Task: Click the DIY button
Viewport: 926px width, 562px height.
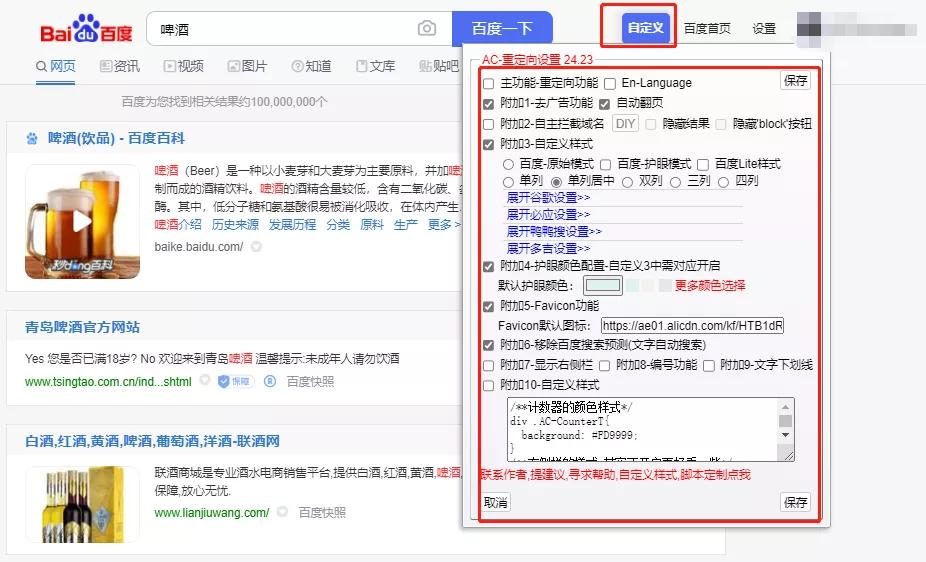Action: click(x=625, y=123)
